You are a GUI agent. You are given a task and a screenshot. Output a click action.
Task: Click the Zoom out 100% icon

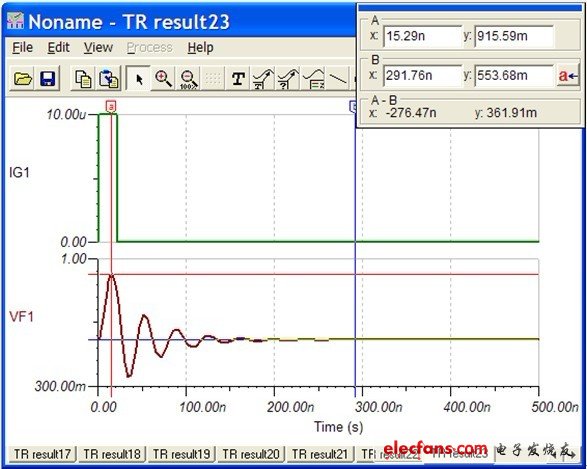(x=188, y=79)
